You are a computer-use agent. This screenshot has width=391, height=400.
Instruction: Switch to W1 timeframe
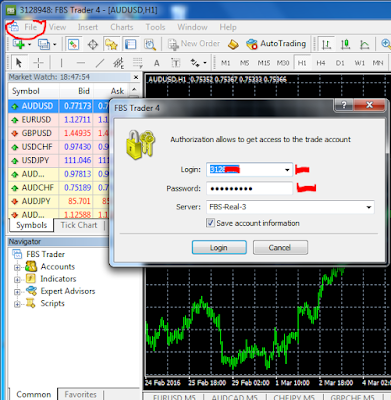[359, 63]
